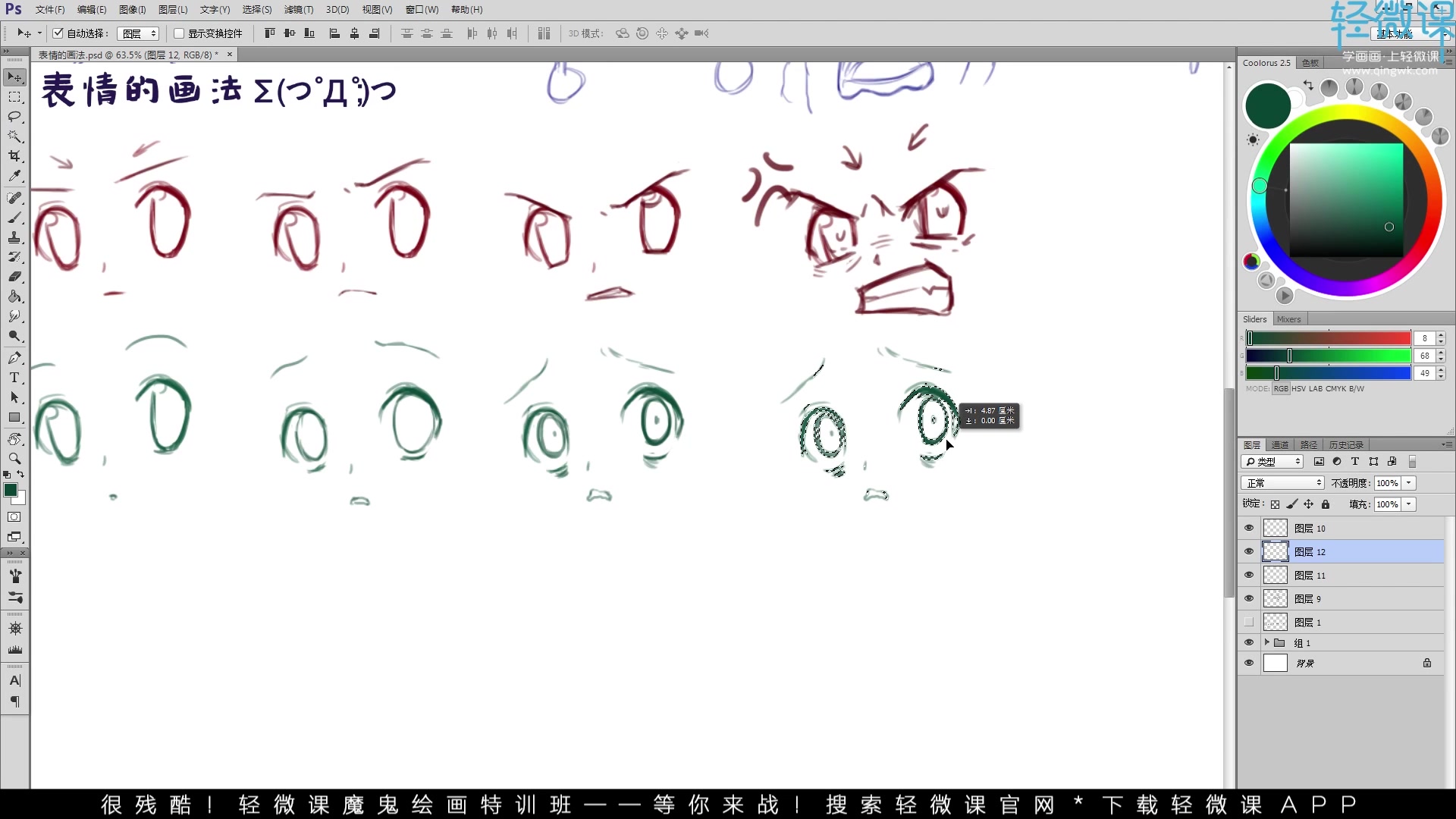Select the Pen tool
The width and height of the screenshot is (1456, 819).
14,358
